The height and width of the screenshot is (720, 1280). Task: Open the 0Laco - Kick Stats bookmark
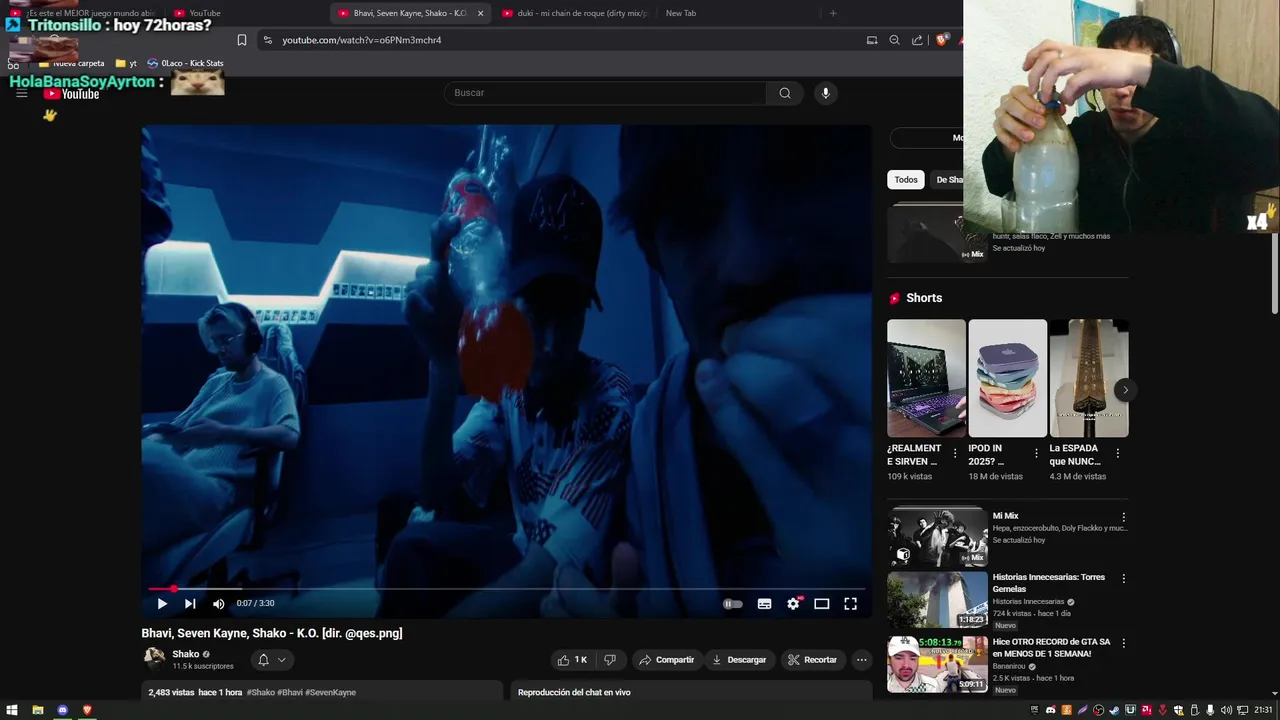click(x=185, y=63)
